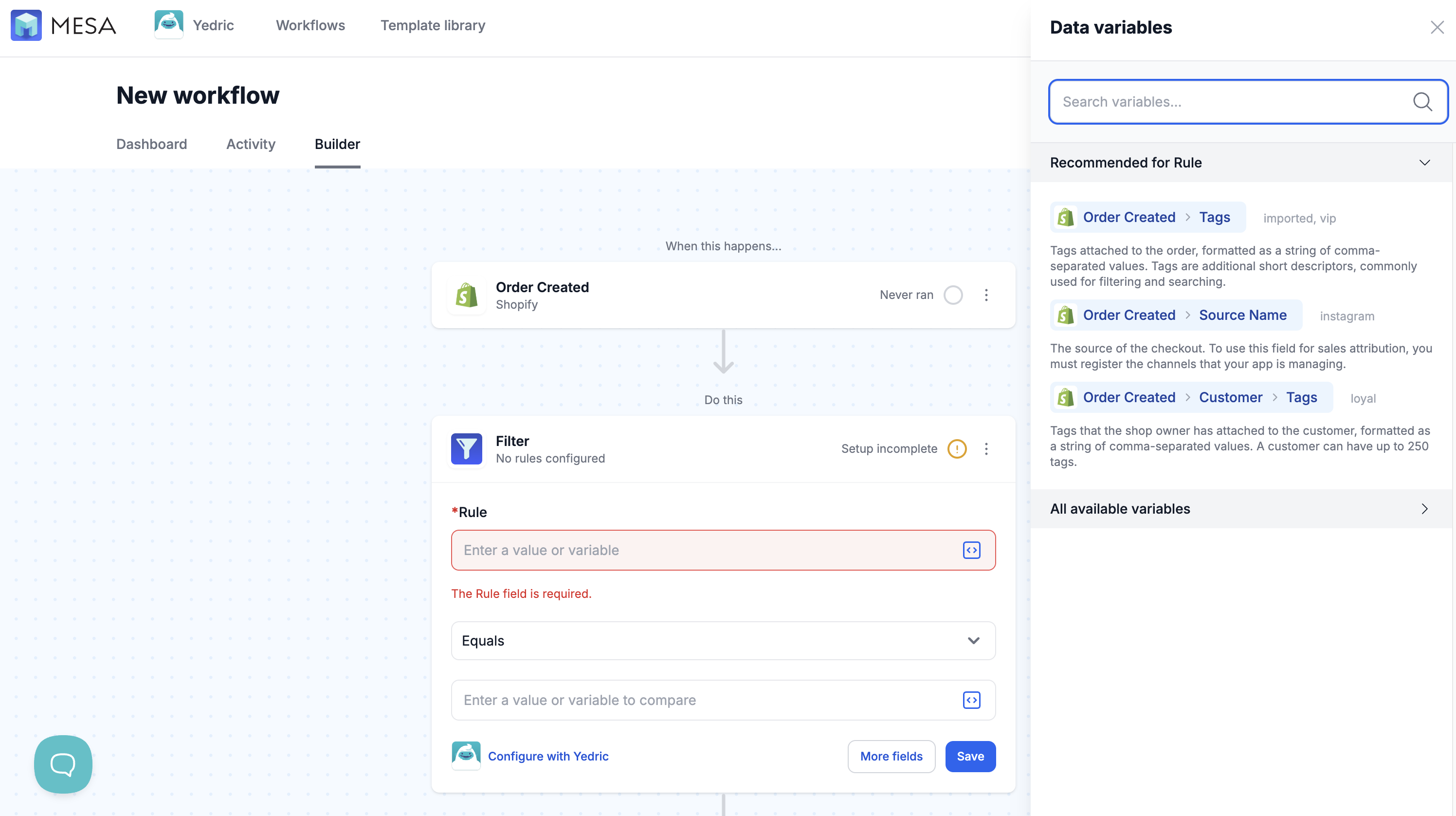Click 'Setup incomplete' status text
The height and width of the screenshot is (816, 1456).
pos(889,449)
